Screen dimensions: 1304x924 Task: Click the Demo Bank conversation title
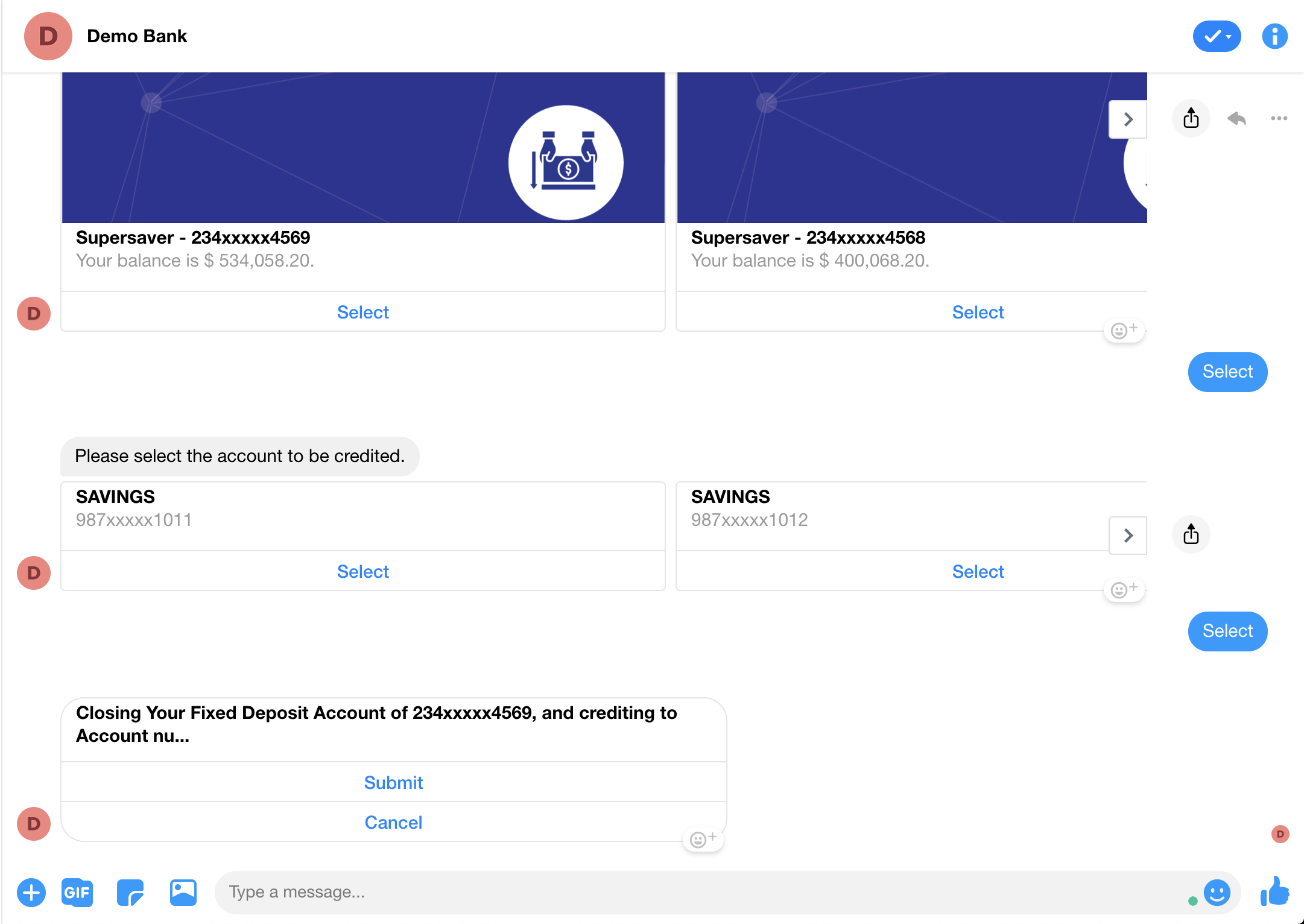[137, 36]
